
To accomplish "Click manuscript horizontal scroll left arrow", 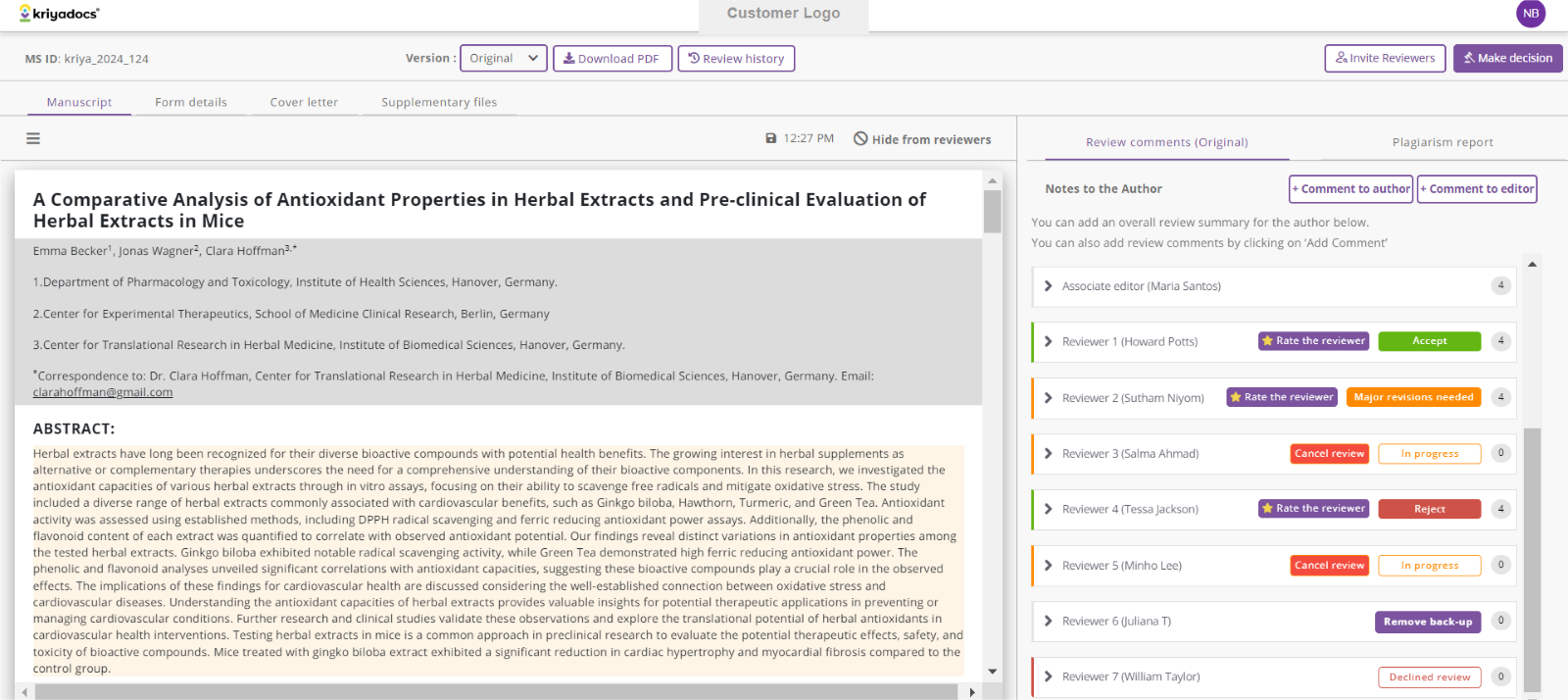I will [24, 692].
